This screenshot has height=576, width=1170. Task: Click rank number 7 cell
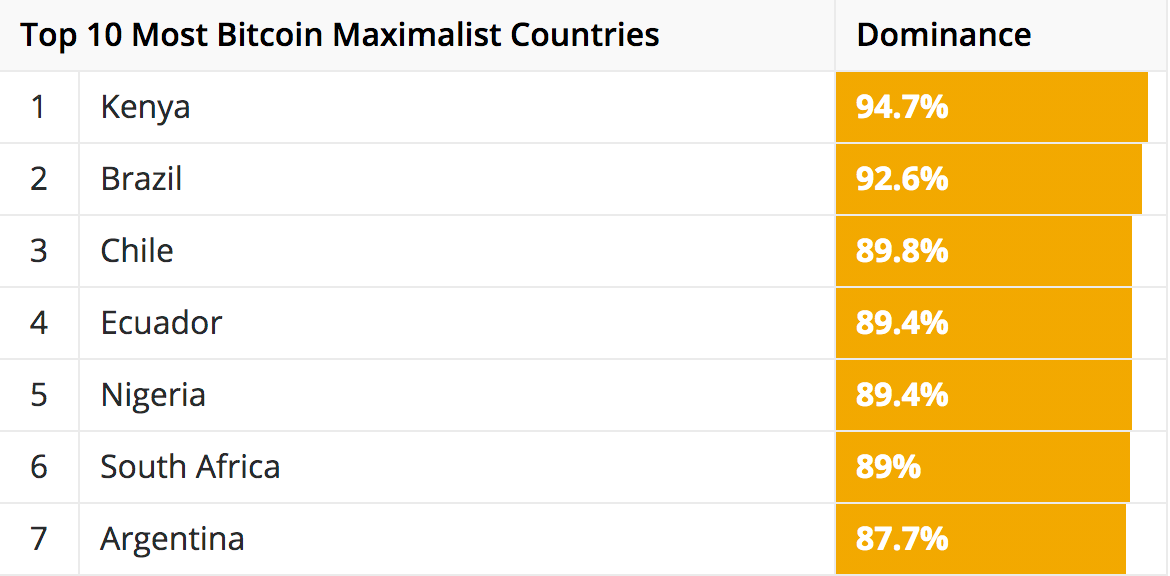[x=39, y=539]
